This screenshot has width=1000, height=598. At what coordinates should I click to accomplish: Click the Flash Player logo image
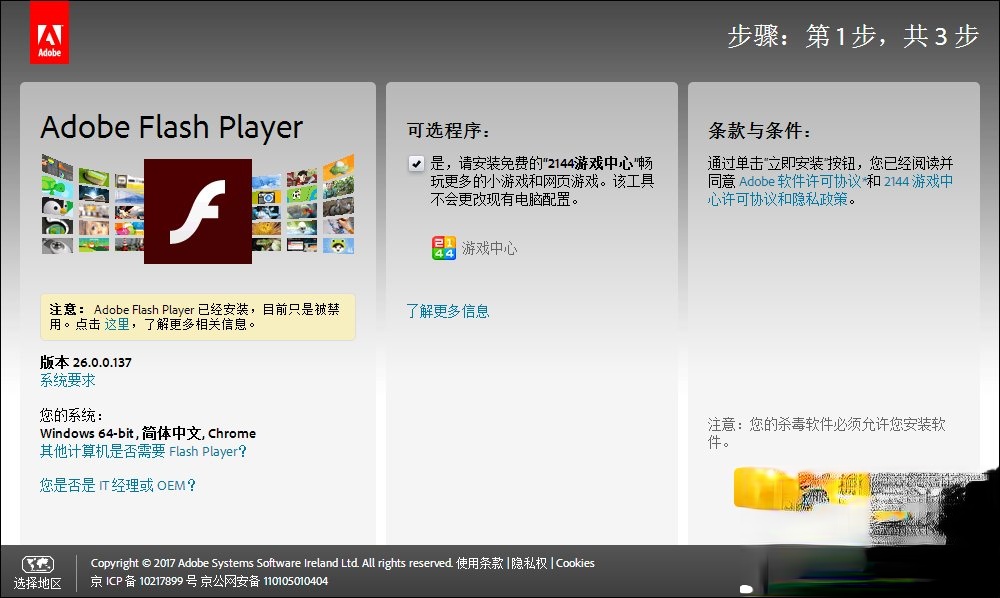[198, 211]
